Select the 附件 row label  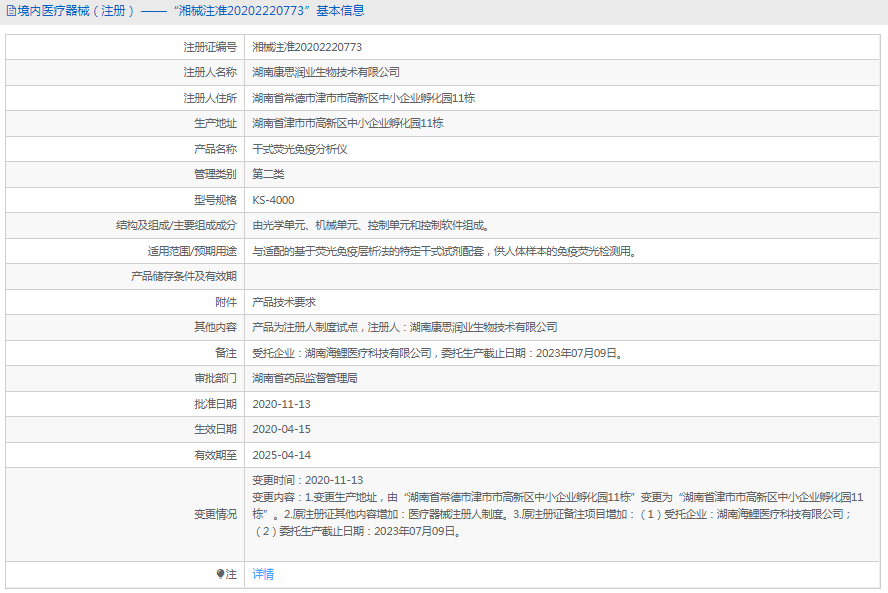226,302
